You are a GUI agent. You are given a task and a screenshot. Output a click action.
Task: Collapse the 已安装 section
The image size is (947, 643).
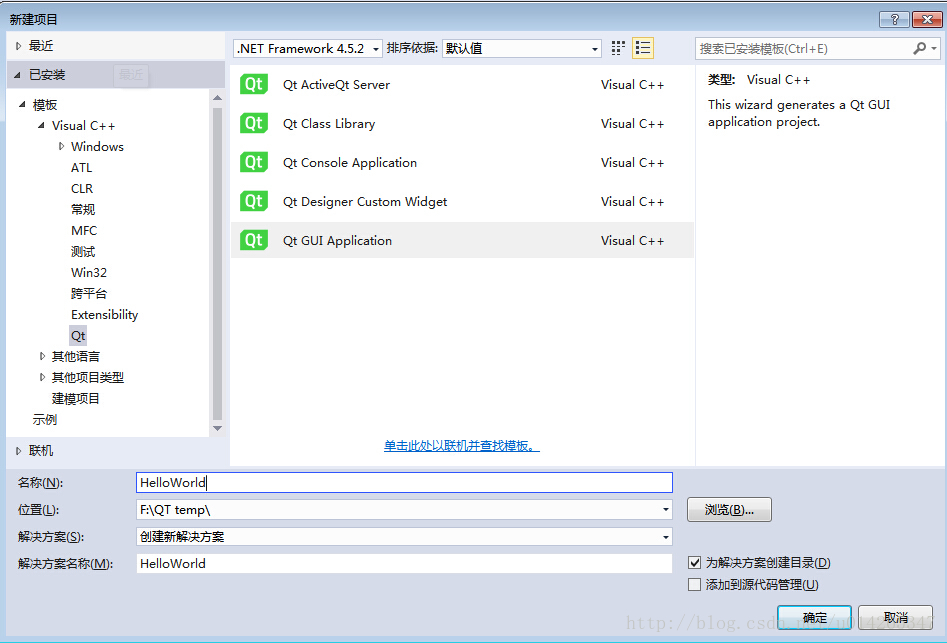[18, 75]
